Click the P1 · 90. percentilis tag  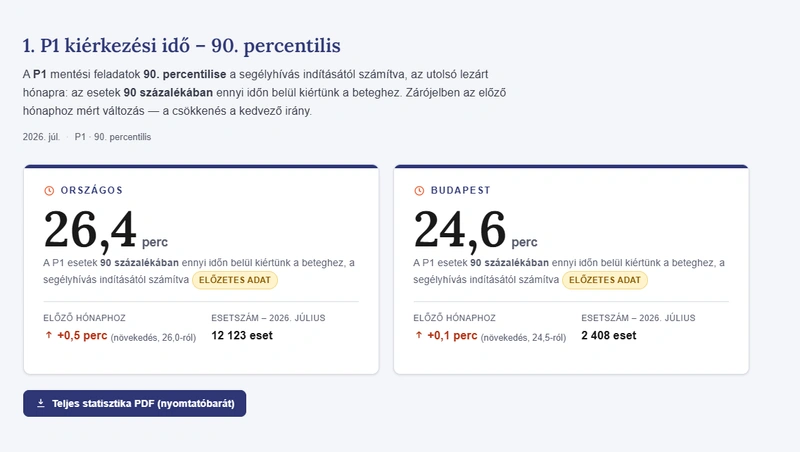pyautogui.click(x=113, y=137)
